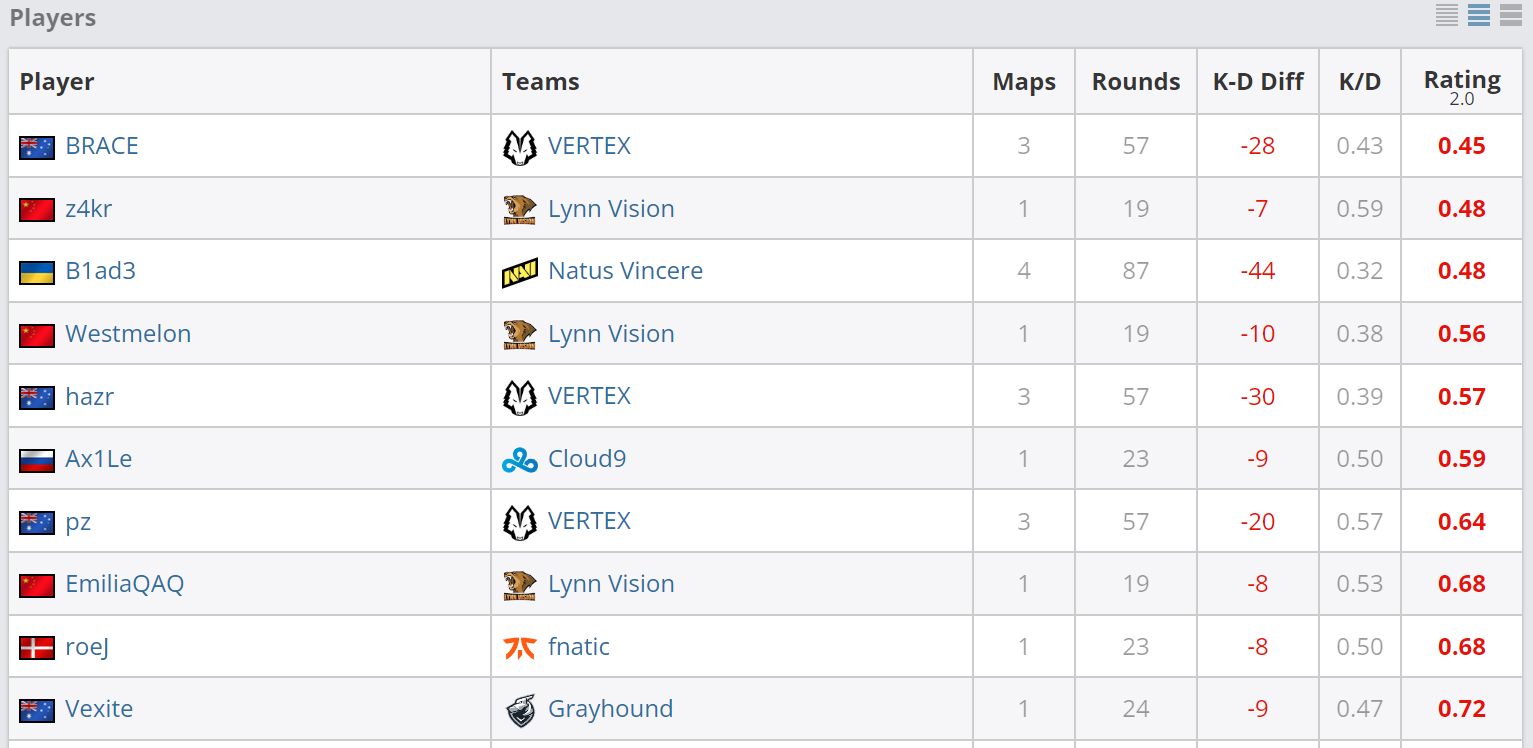Click Ukrainian flag beside B1ad3
This screenshot has height=748, width=1533.
pos(37,272)
